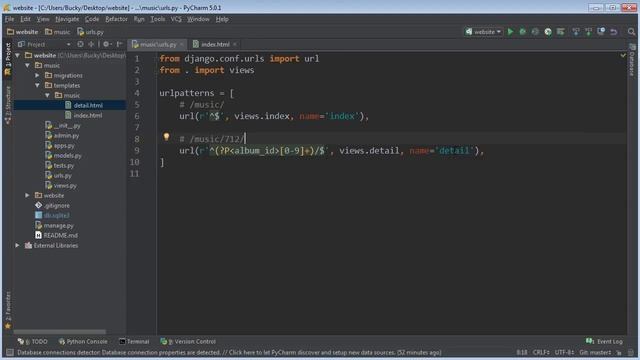Select manage.py in the project tree

[58, 225]
